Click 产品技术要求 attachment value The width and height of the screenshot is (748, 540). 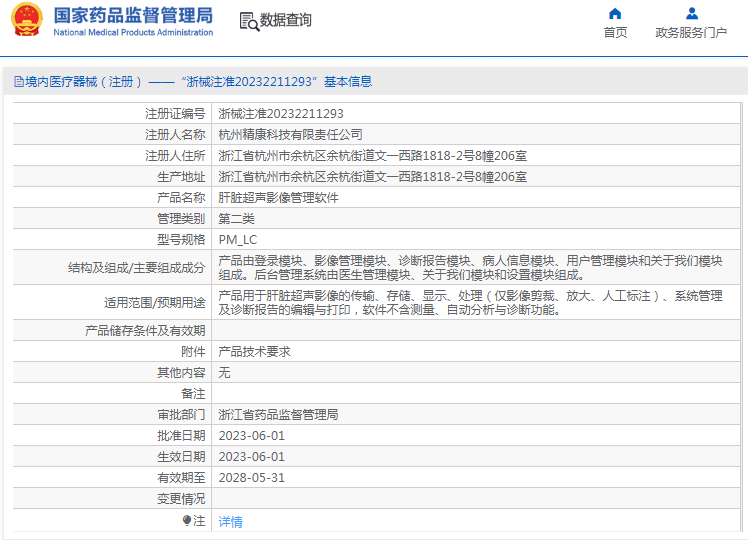click(x=254, y=352)
